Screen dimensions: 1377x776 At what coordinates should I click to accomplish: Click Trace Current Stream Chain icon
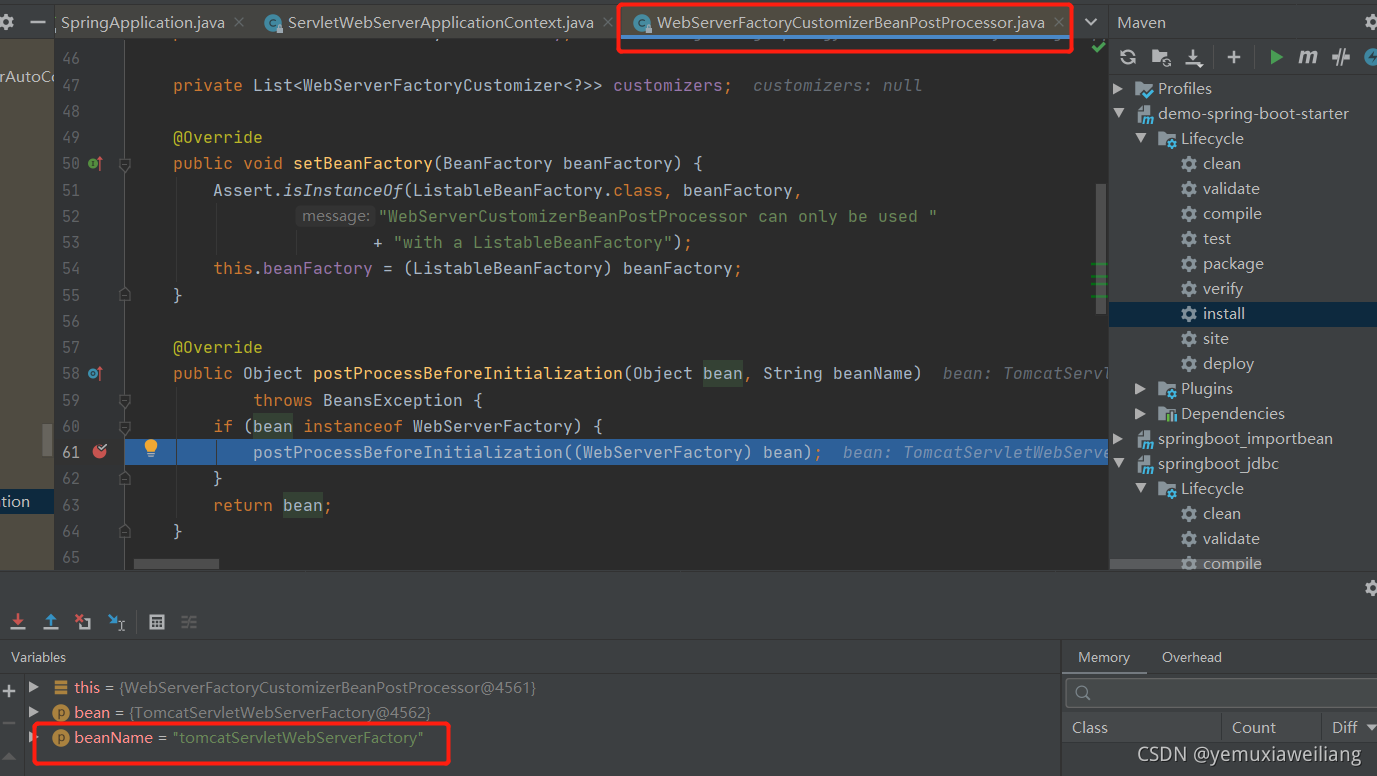189,622
